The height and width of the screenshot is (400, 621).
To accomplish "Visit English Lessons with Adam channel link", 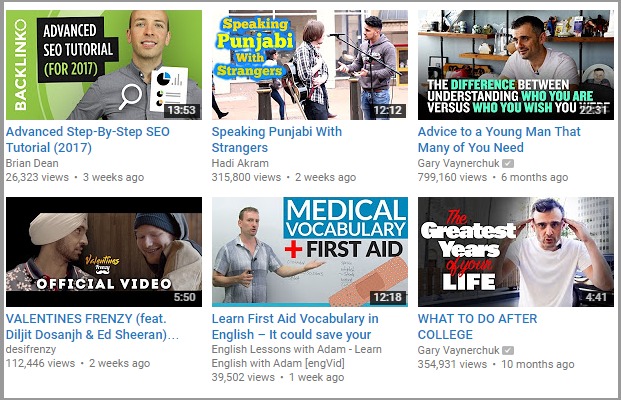I will [x=297, y=356].
